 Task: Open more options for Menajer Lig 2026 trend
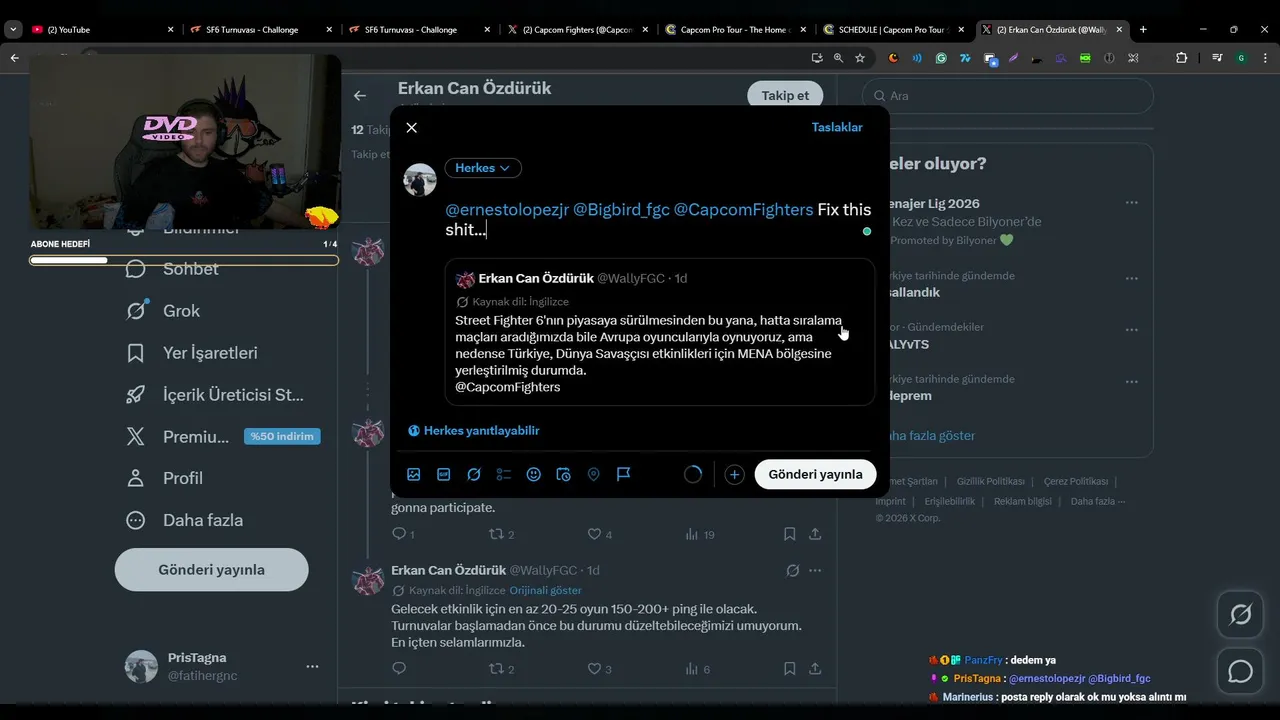click(x=1131, y=203)
